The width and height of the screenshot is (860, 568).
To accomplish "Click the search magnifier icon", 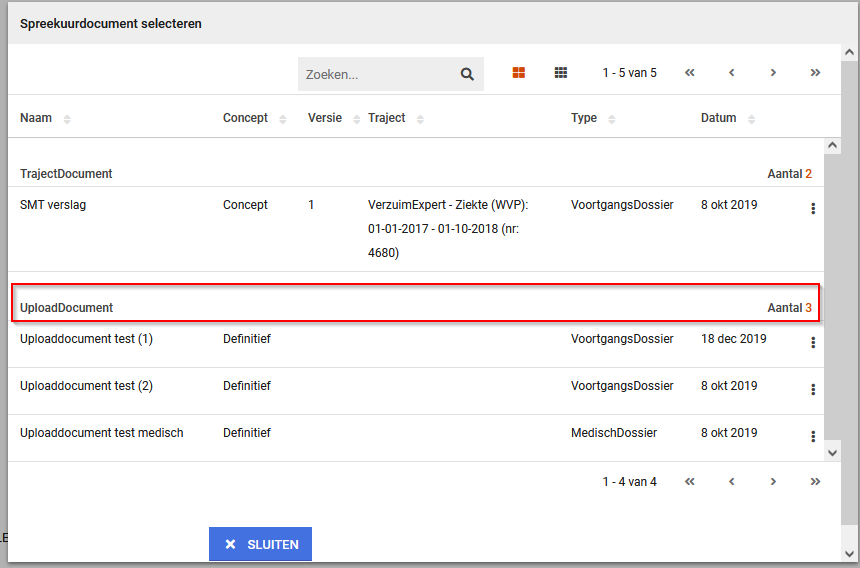I will pos(467,74).
